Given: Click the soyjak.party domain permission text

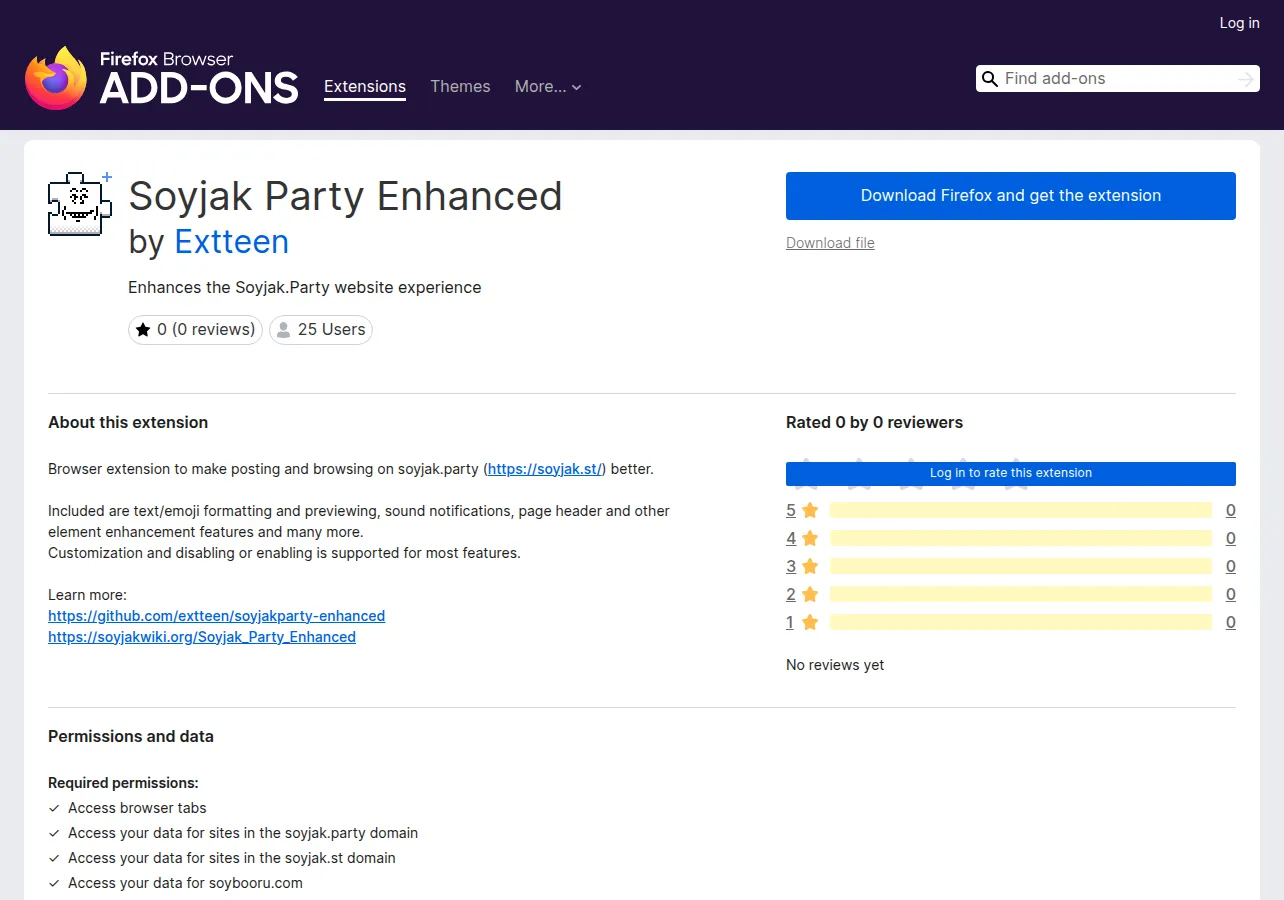Looking at the screenshot, I should click(x=243, y=833).
